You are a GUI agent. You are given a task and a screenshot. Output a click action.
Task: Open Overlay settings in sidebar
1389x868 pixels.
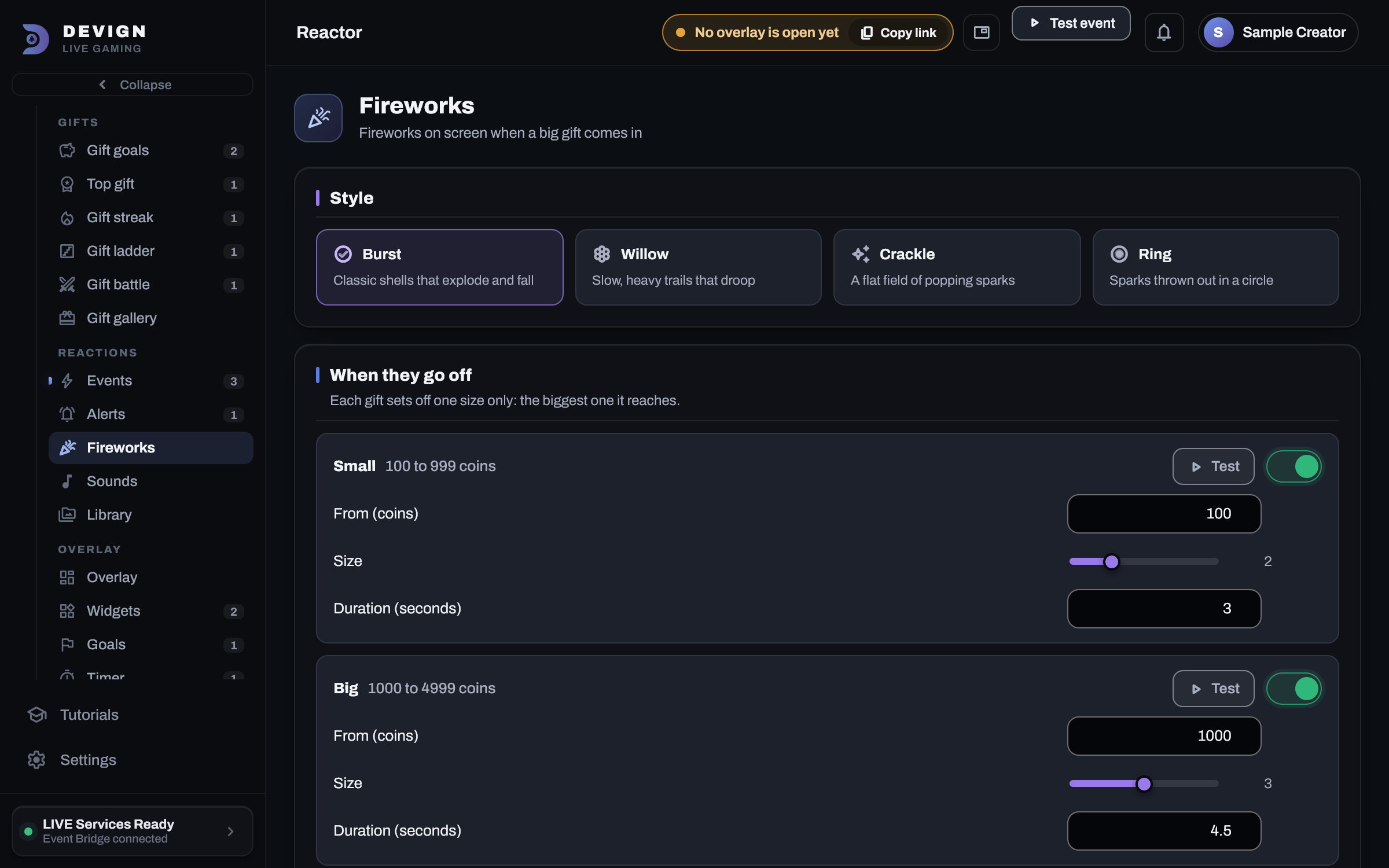(x=150, y=578)
